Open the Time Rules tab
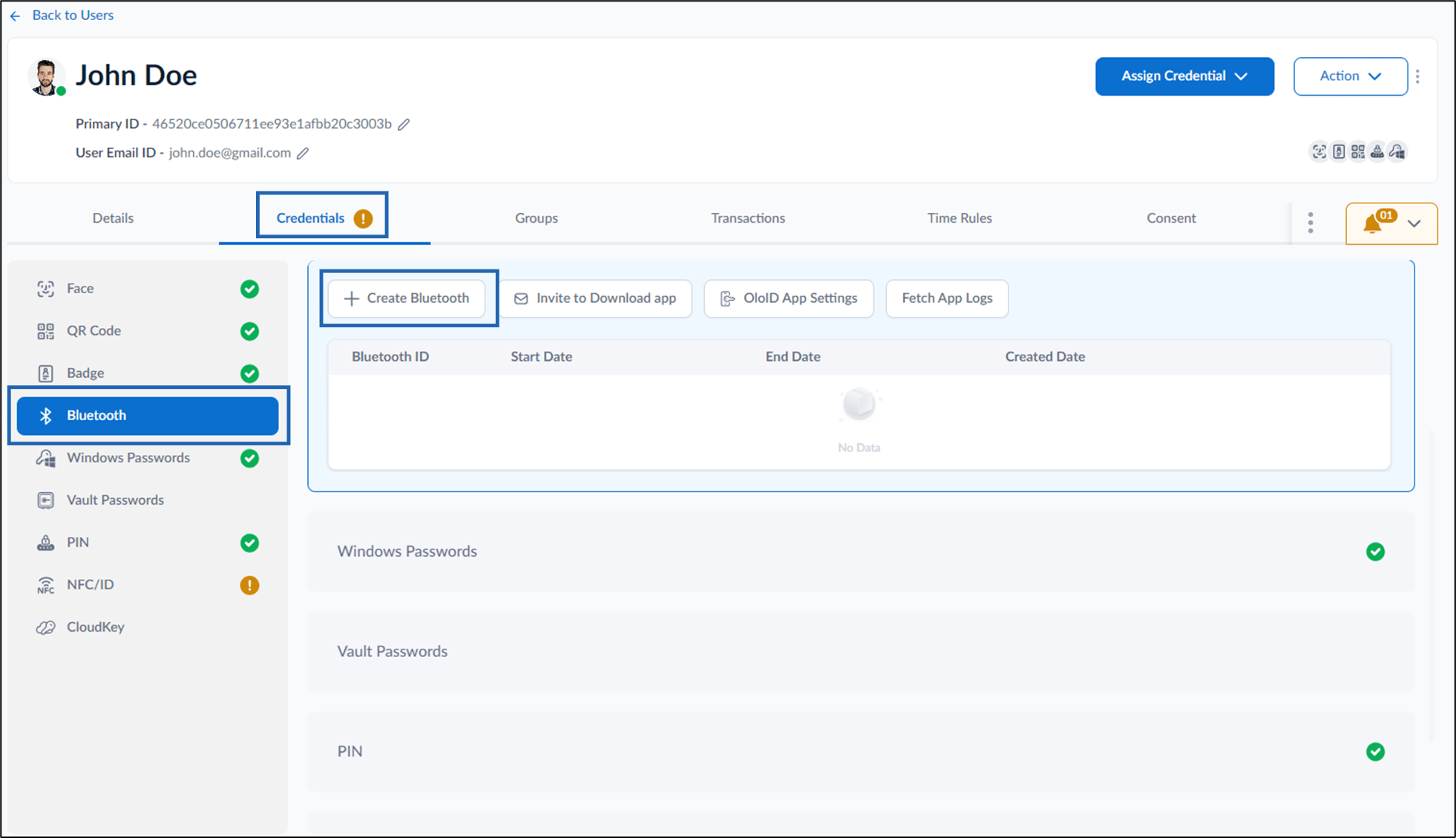1456x838 pixels. click(x=959, y=218)
